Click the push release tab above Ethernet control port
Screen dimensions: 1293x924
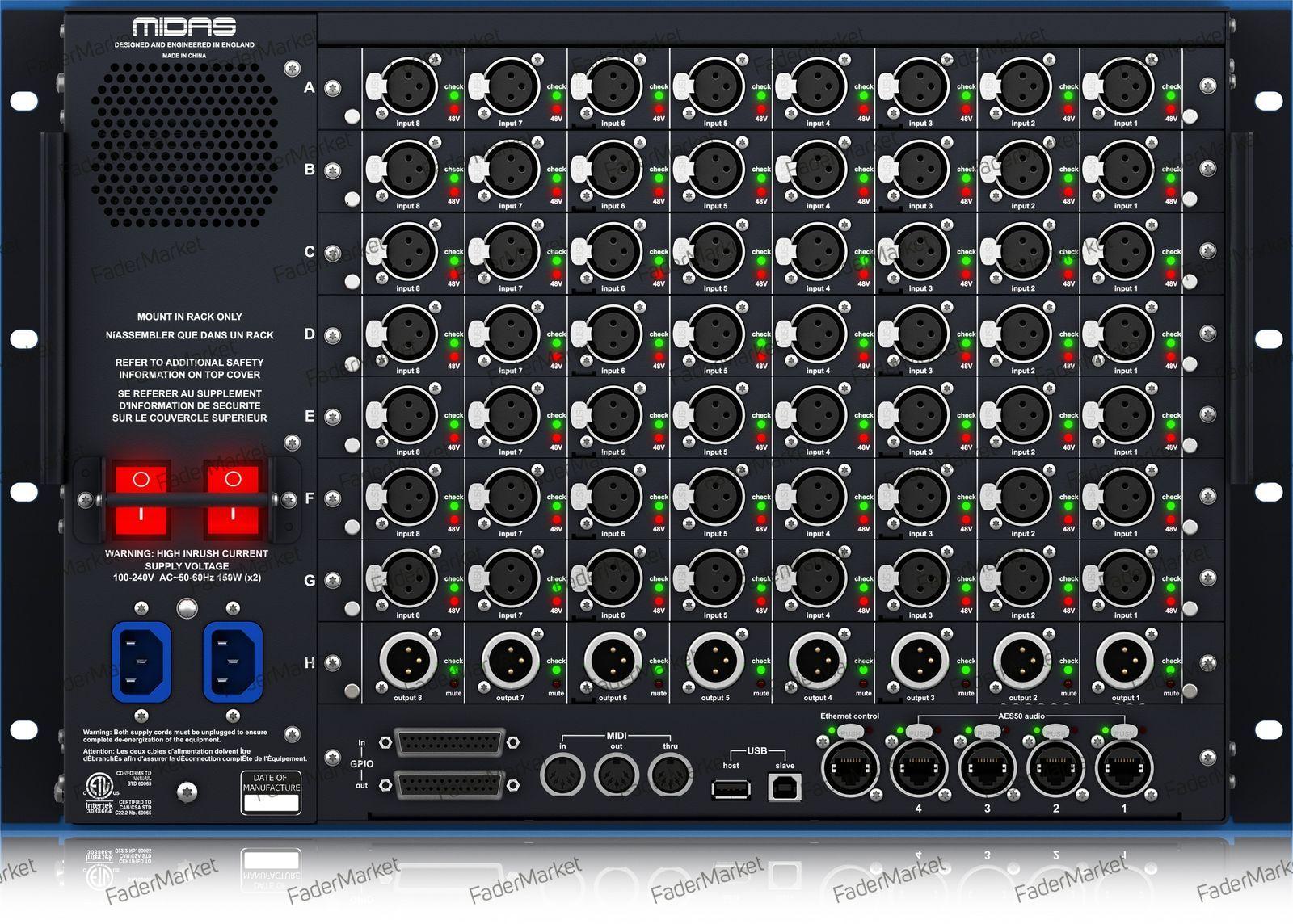(850, 732)
